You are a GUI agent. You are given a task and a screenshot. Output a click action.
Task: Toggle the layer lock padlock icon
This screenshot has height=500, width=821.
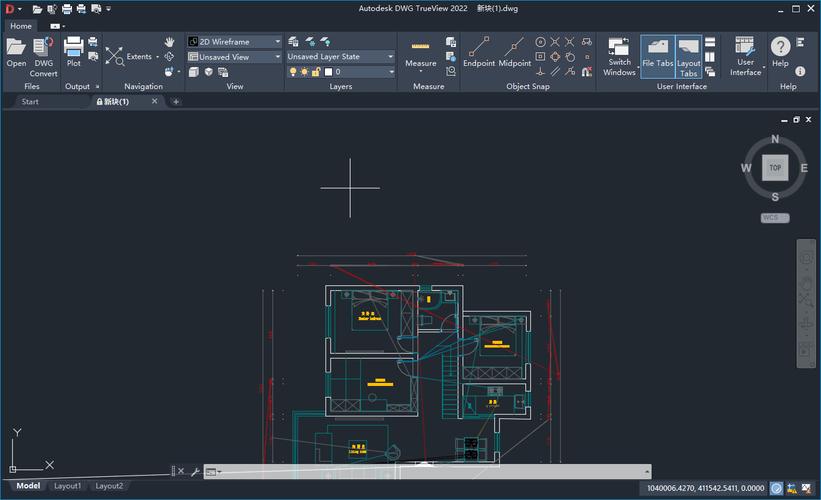(x=316, y=72)
